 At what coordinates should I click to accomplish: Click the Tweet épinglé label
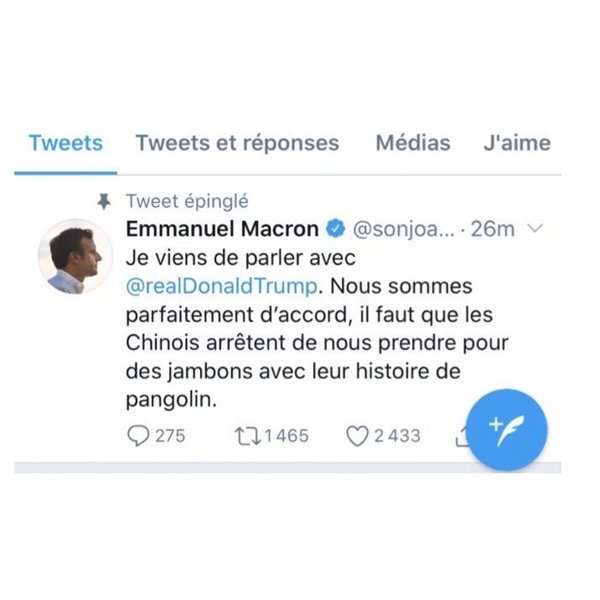point(187,202)
